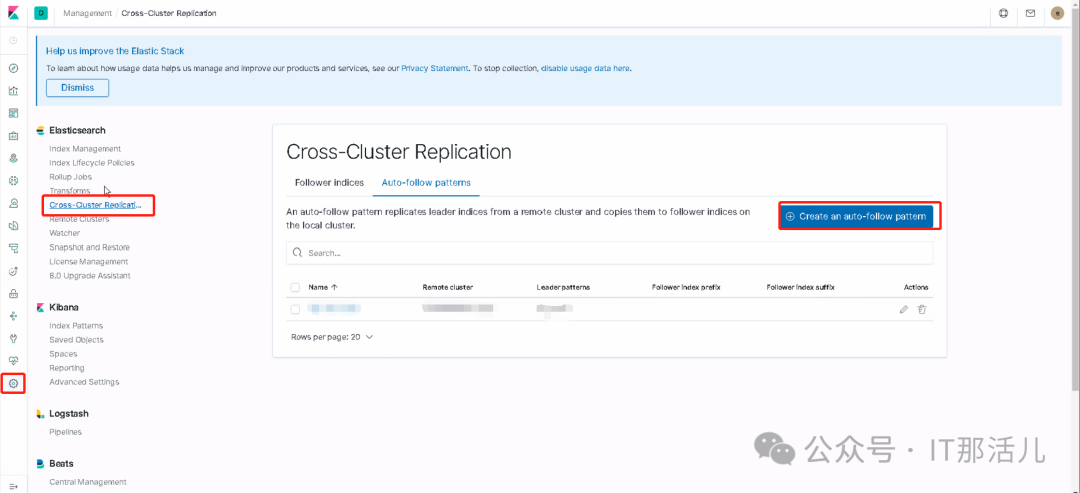Open Discover from the side navigation
This screenshot has width=1080, height=493.
coord(13,68)
